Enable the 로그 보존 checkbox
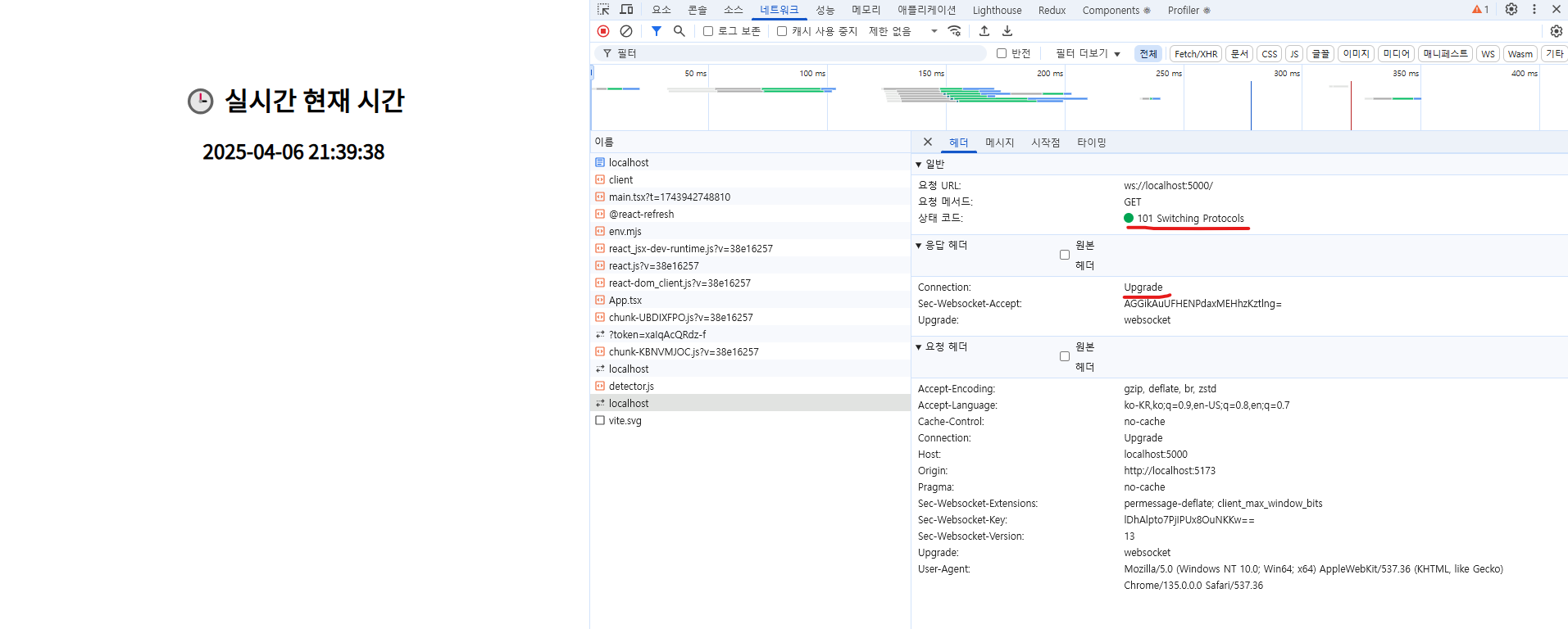 [x=708, y=31]
